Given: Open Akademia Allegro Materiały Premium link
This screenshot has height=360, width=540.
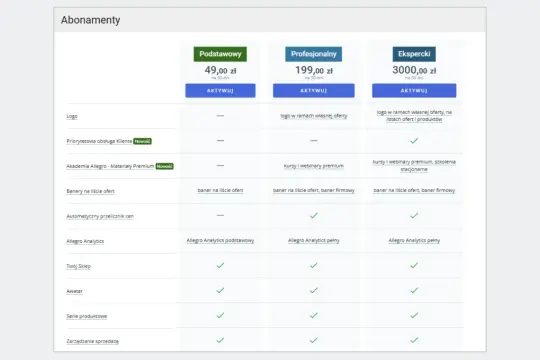Looking at the screenshot, I should tap(110, 166).
